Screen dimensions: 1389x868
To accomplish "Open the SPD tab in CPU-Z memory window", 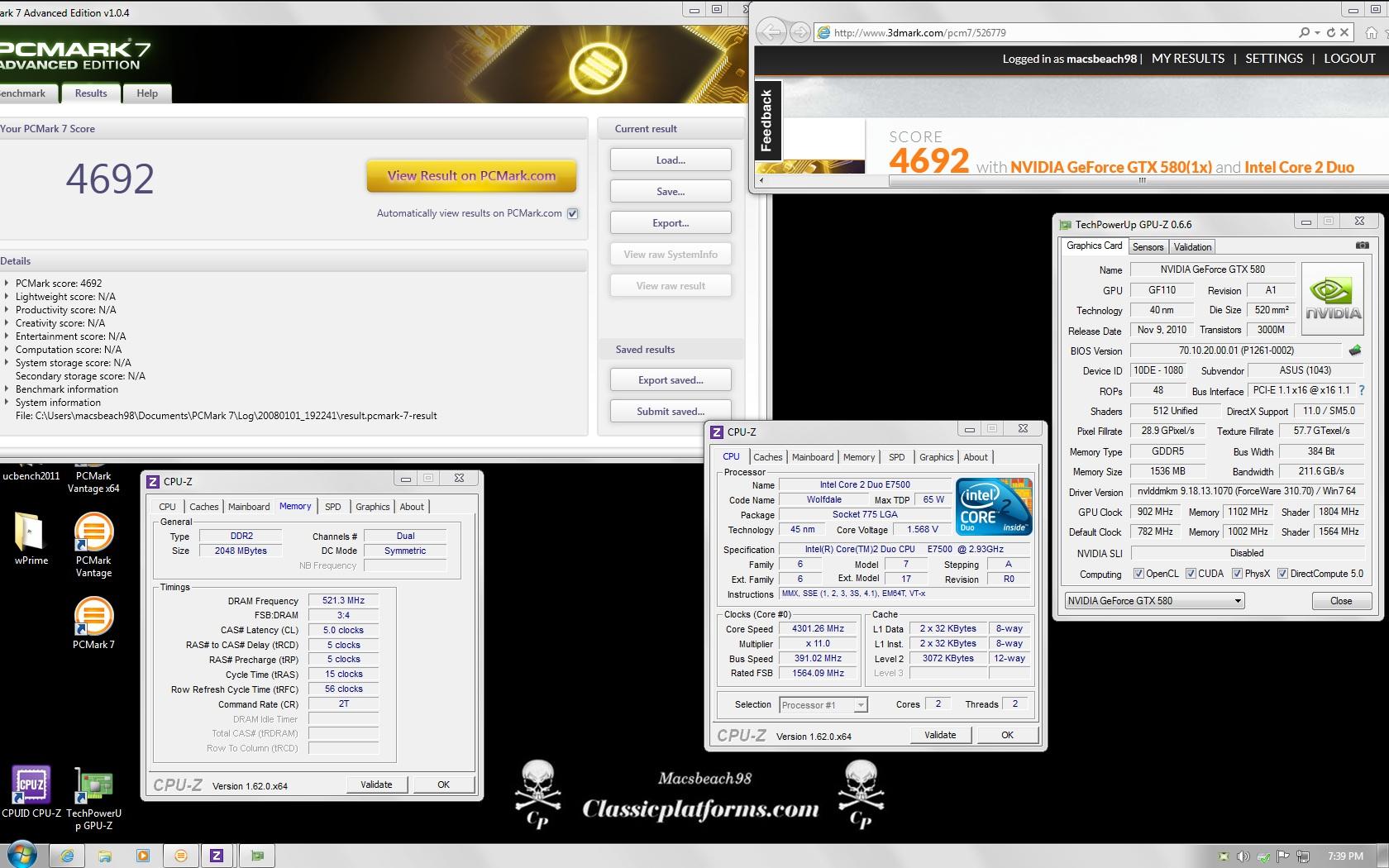I will (x=332, y=507).
